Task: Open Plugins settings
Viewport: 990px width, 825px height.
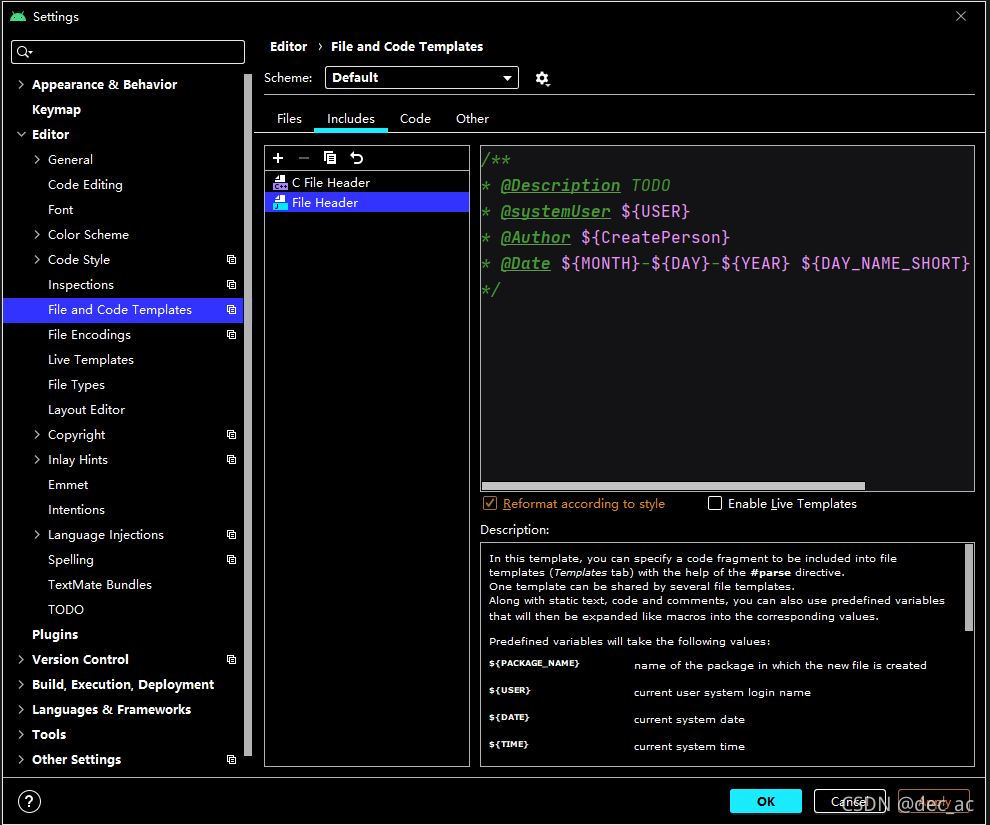Action: coord(55,634)
